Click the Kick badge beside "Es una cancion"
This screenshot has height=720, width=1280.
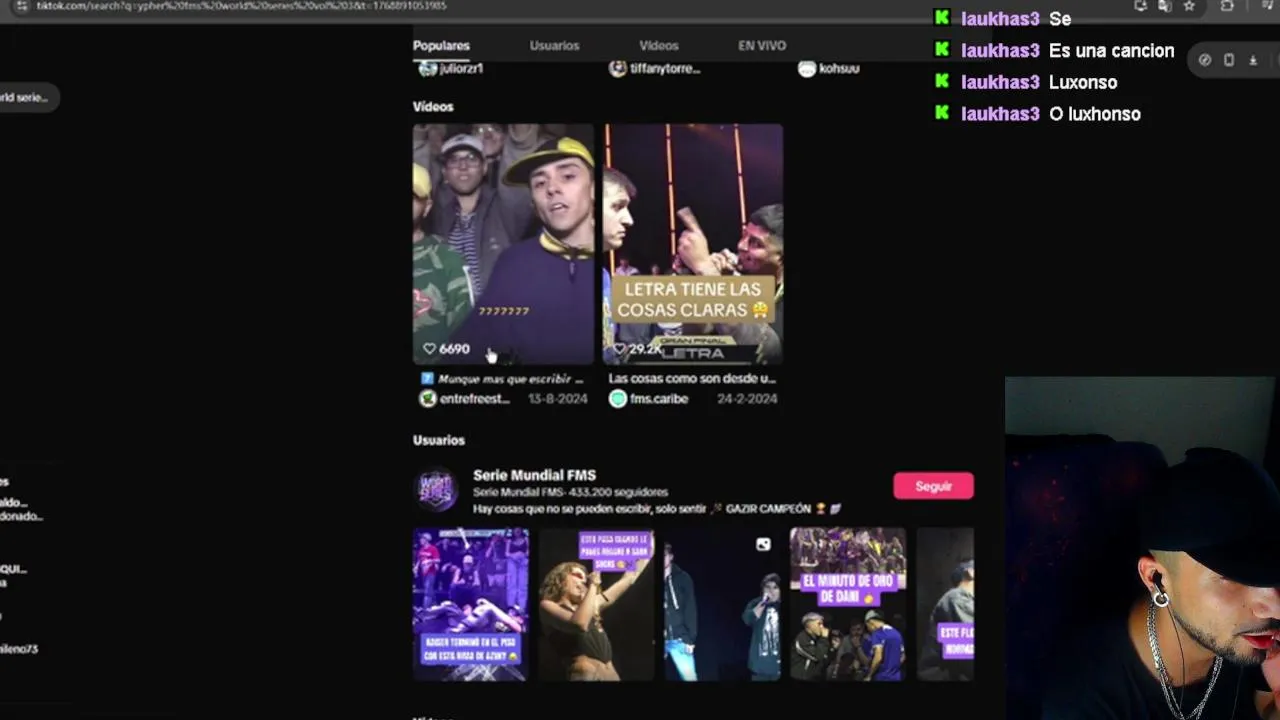[941, 49]
